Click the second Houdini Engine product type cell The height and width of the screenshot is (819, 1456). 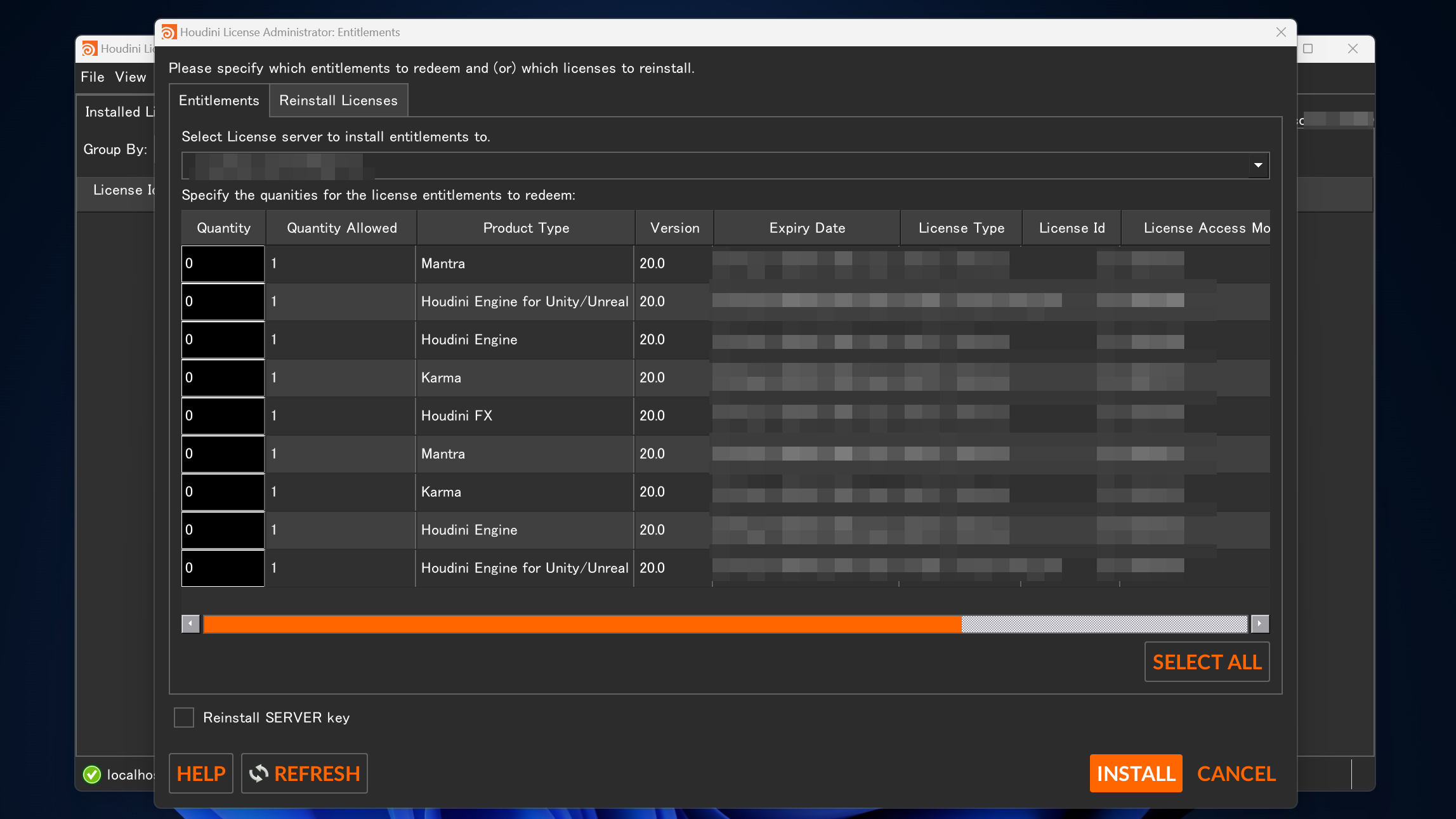(525, 530)
